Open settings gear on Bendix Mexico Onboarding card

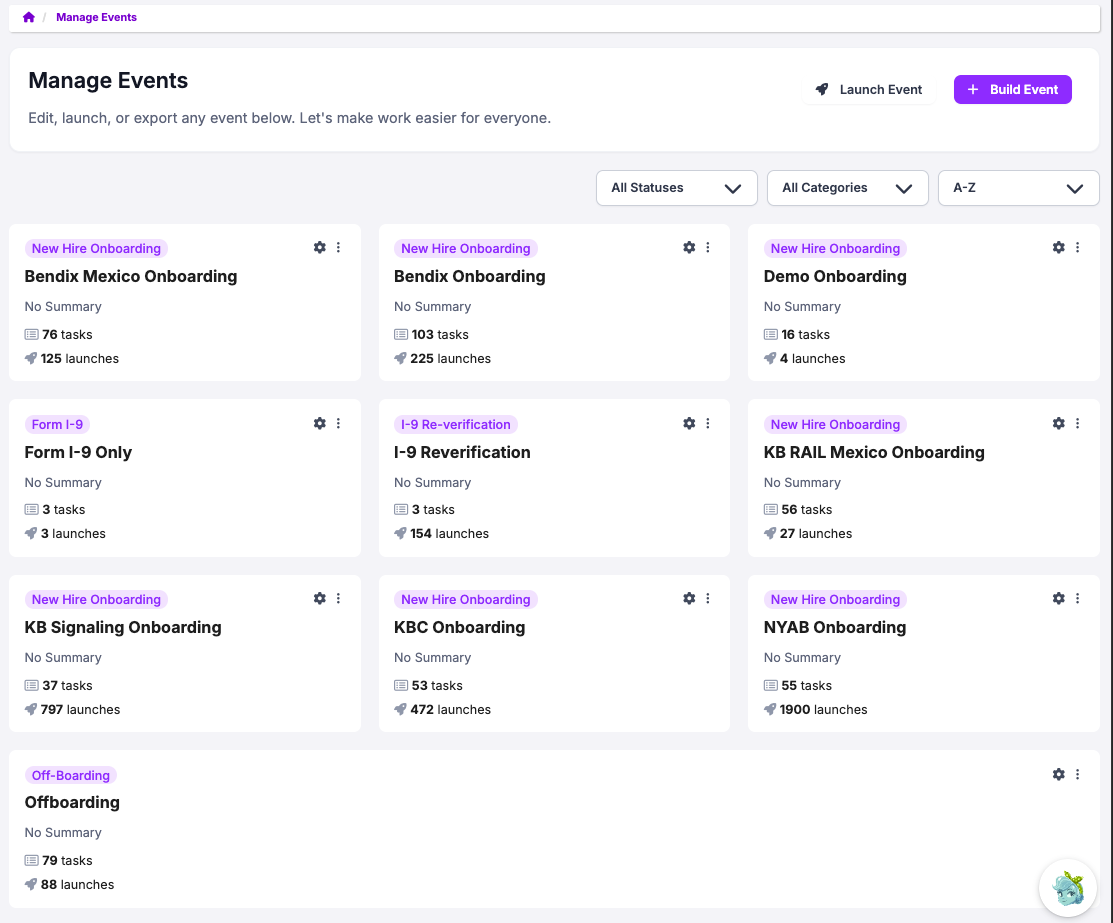pos(320,247)
